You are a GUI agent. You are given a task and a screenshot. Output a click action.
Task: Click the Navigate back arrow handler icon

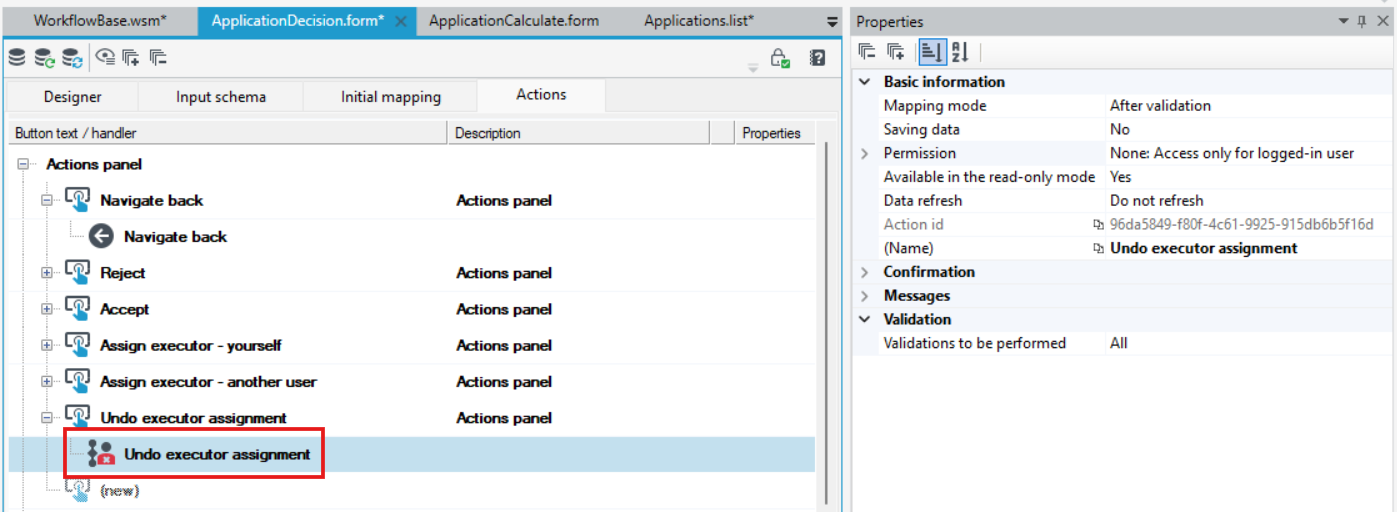101,236
